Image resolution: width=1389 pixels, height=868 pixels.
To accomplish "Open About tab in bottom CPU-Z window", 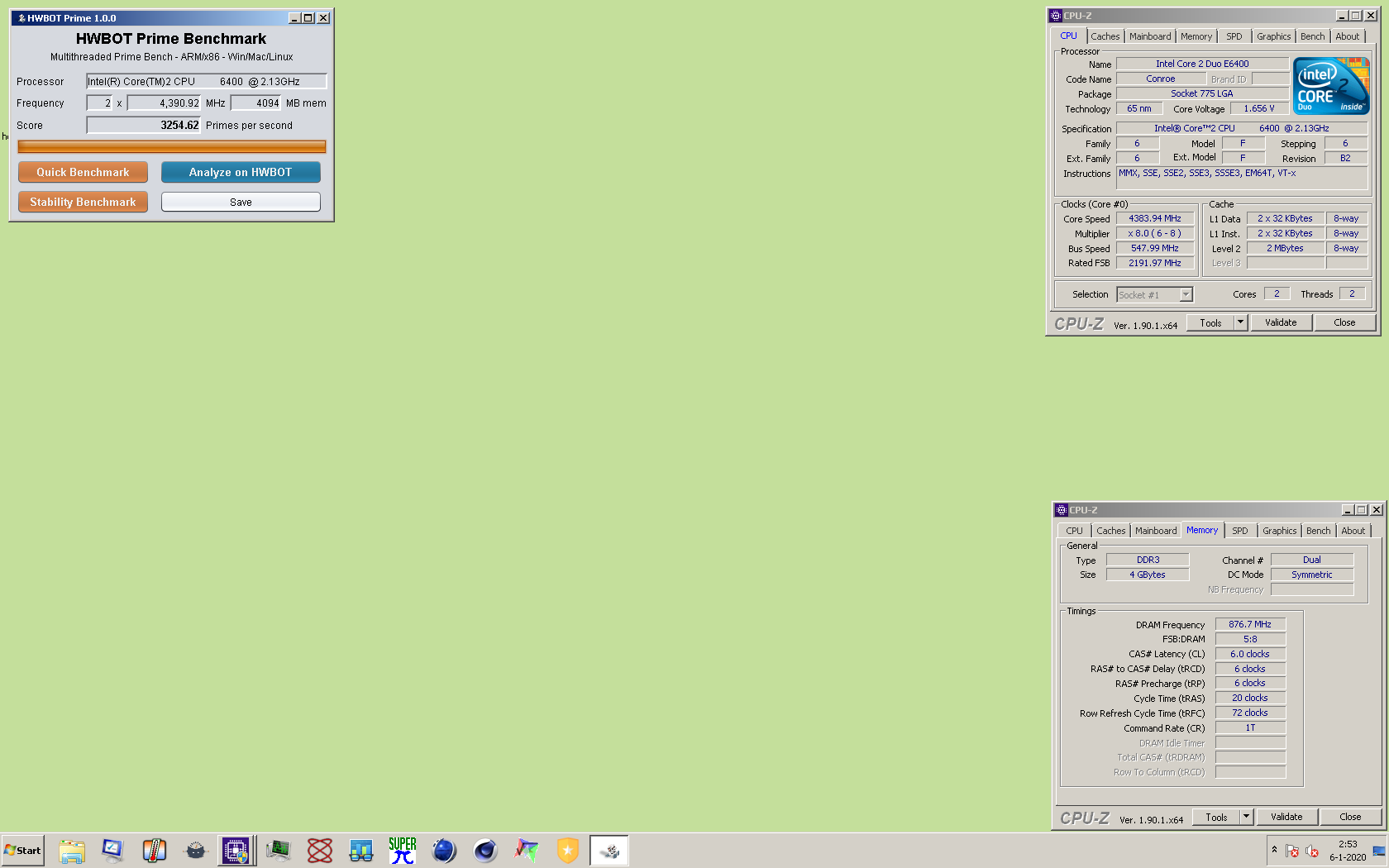I will pyautogui.click(x=1353, y=531).
